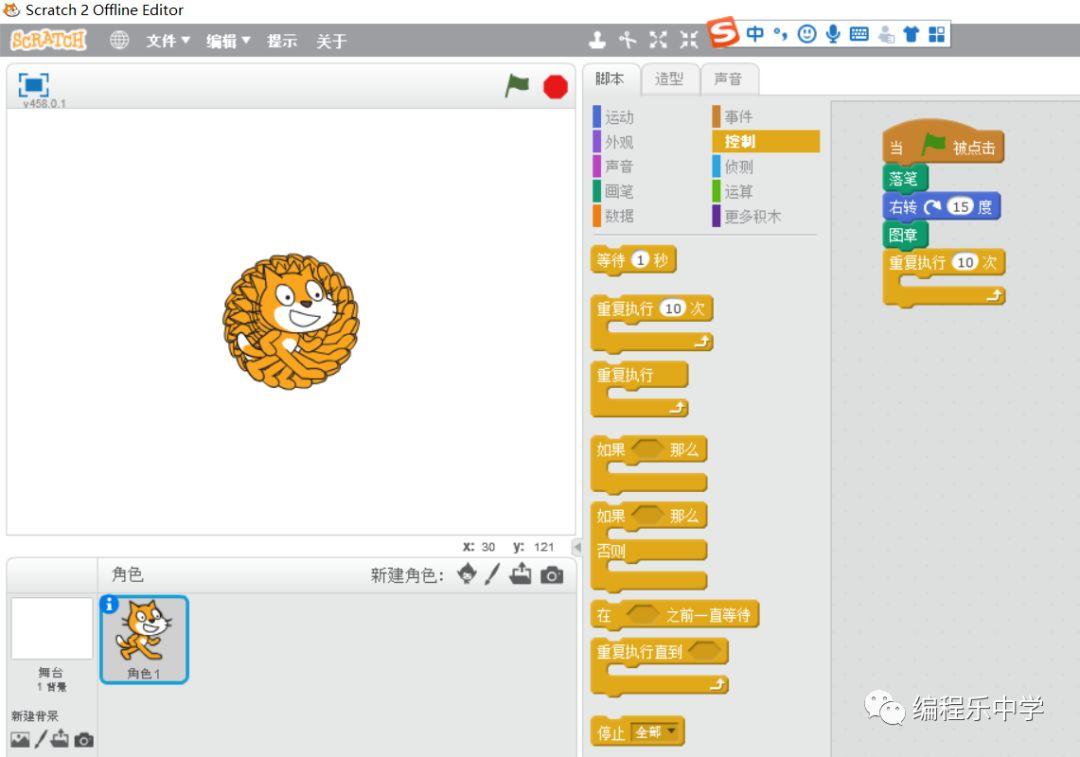Switch to the 脚本 scripts tab

pyautogui.click(x=610, y=79)
